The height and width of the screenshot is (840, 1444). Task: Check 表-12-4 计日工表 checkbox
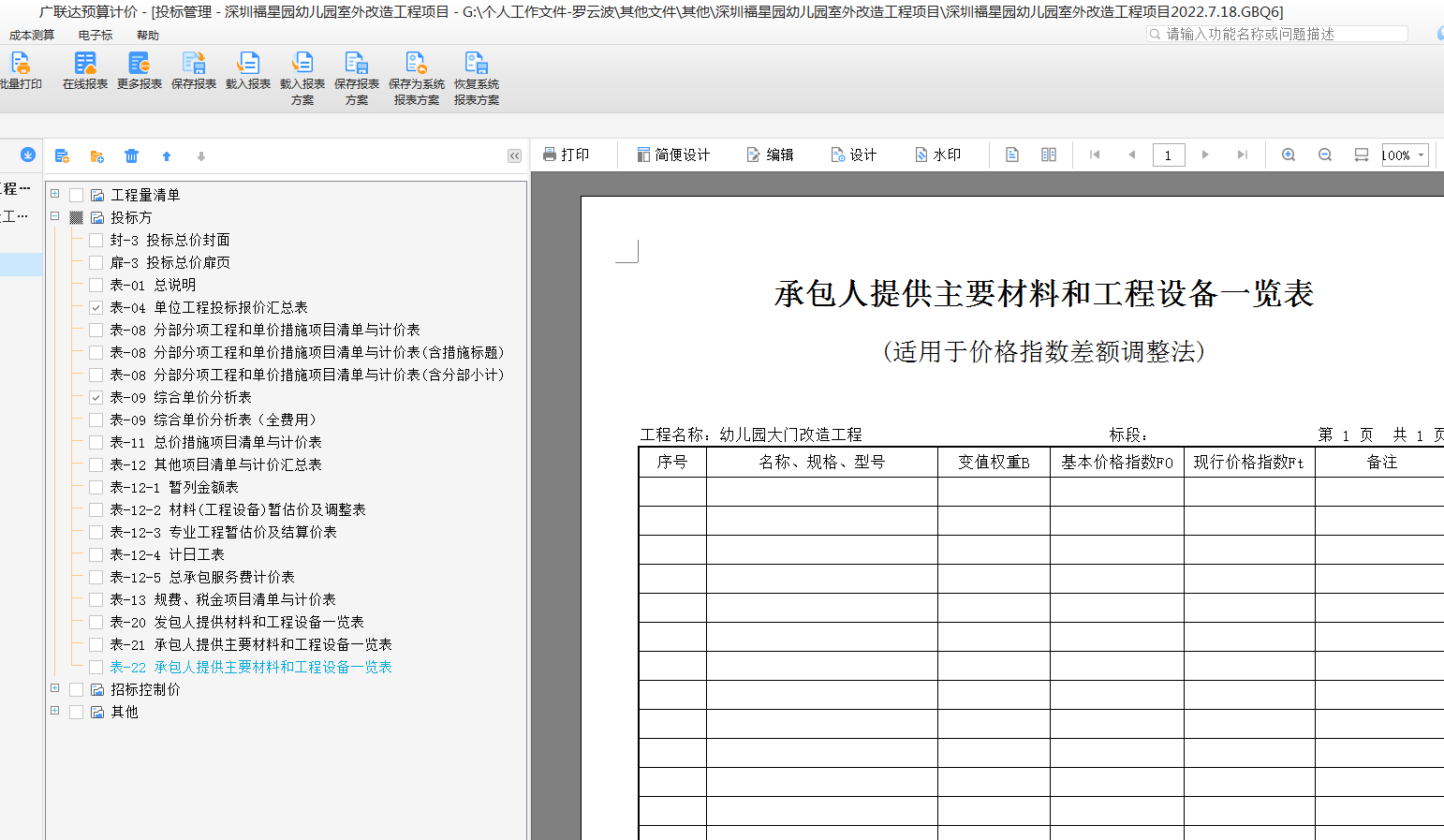pyautogui.click(x=96, y=554)
